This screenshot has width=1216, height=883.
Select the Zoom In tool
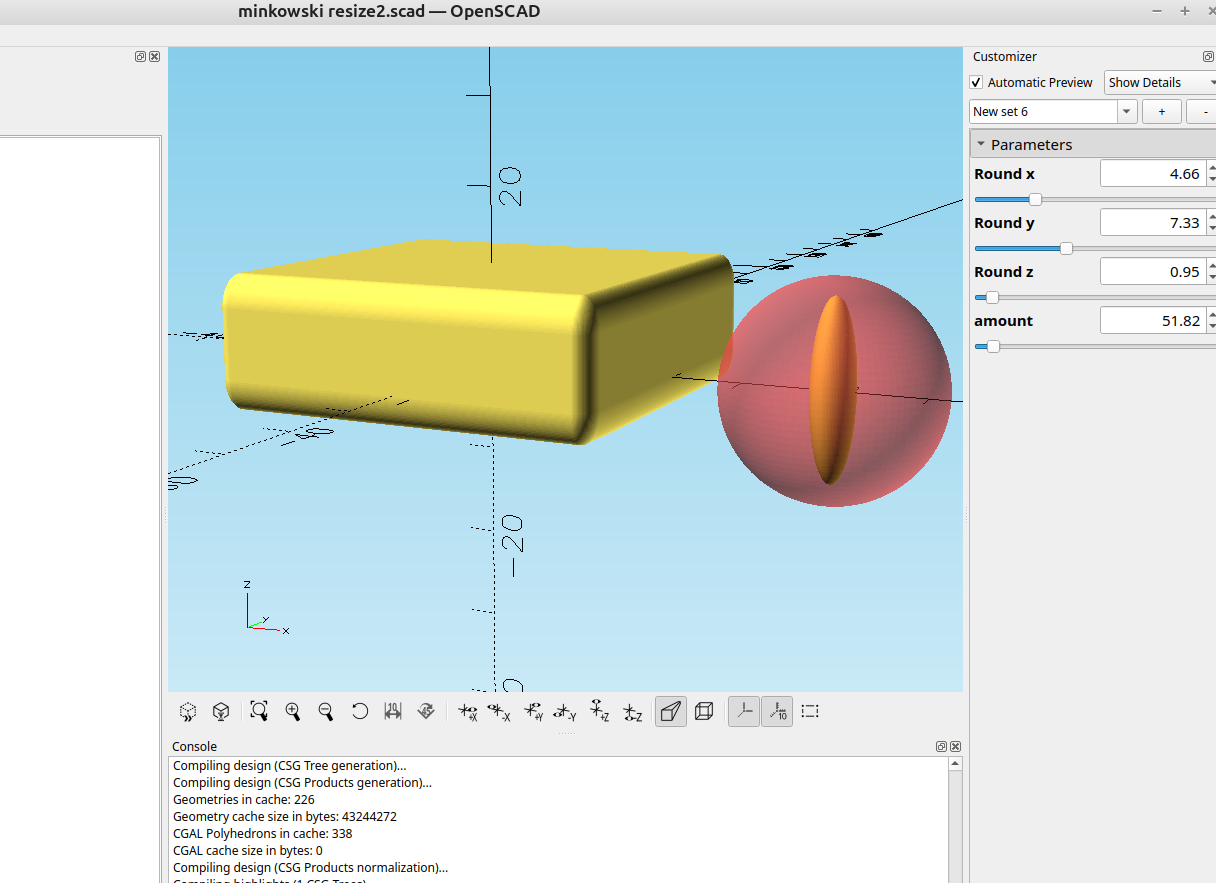[x=293, y=711]
